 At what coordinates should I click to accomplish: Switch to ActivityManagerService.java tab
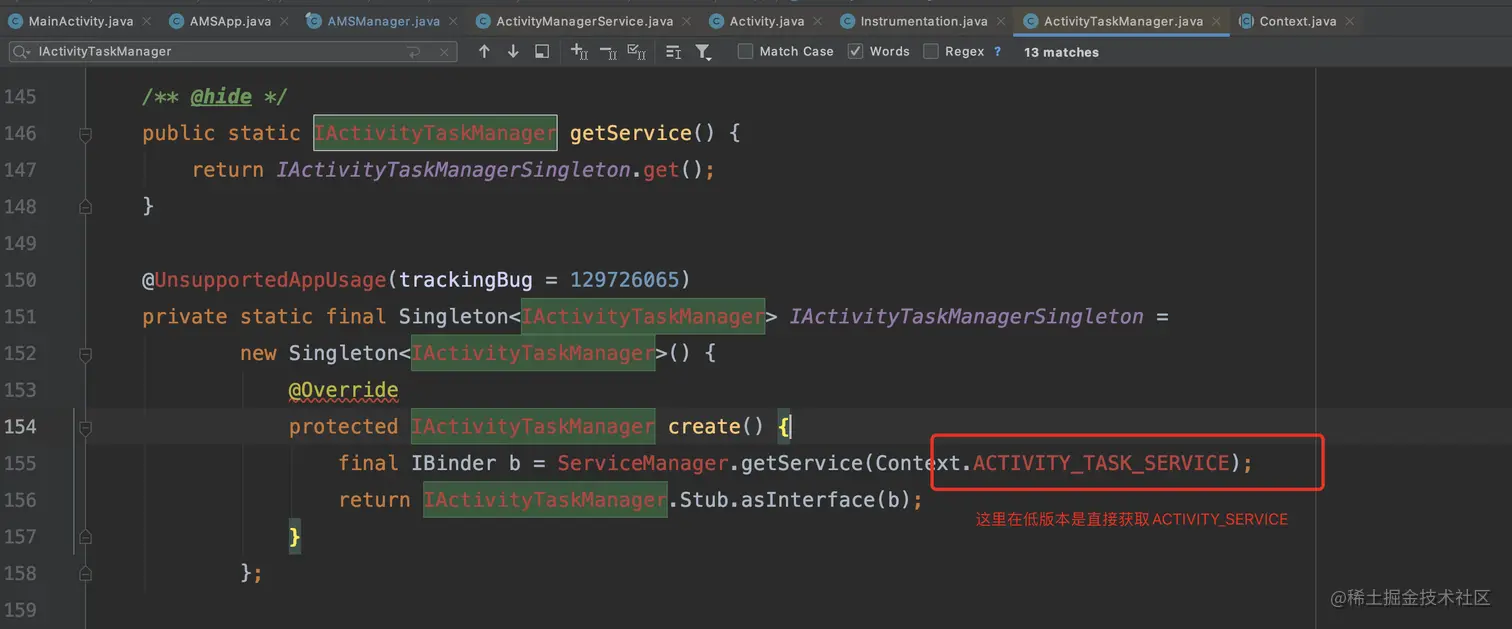pyautogui.click(x=584, y=21)
